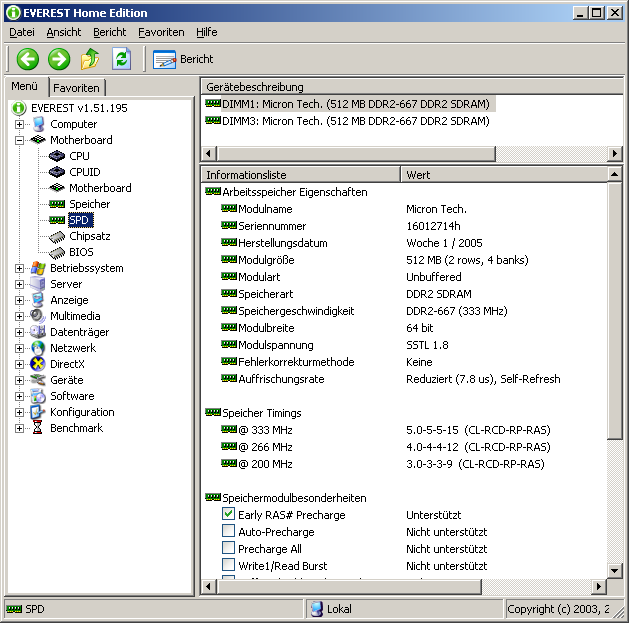Click the Geräte devices icon
629x623 pixels.
click(38, 379)
